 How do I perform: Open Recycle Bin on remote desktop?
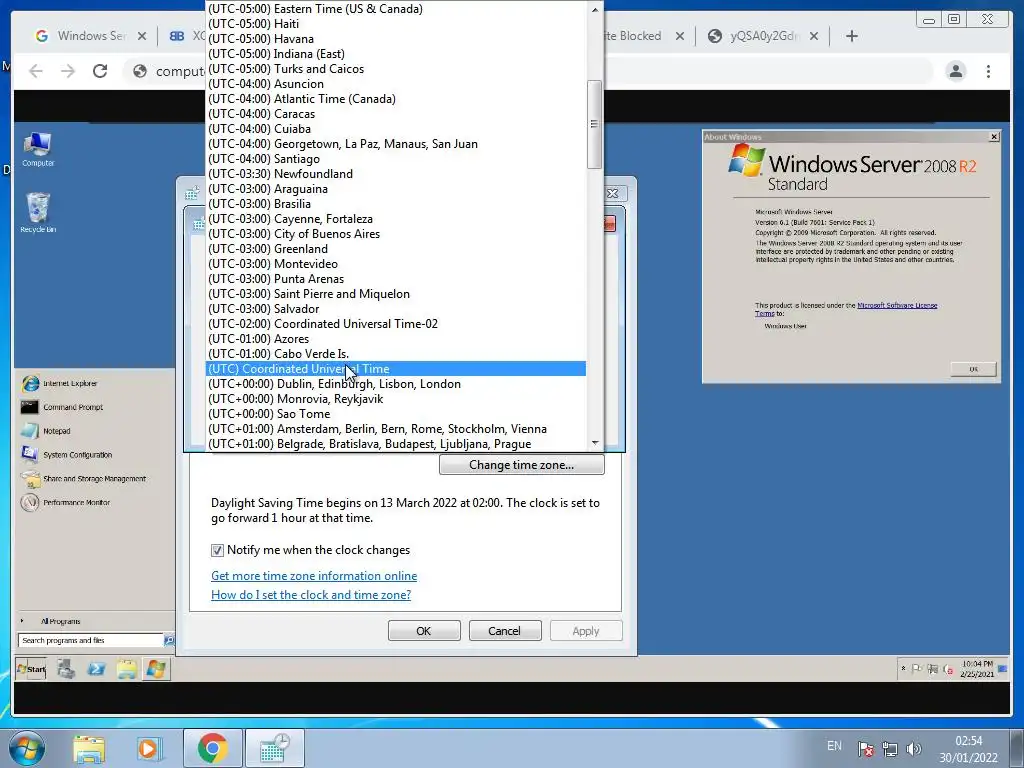(38, 213)
